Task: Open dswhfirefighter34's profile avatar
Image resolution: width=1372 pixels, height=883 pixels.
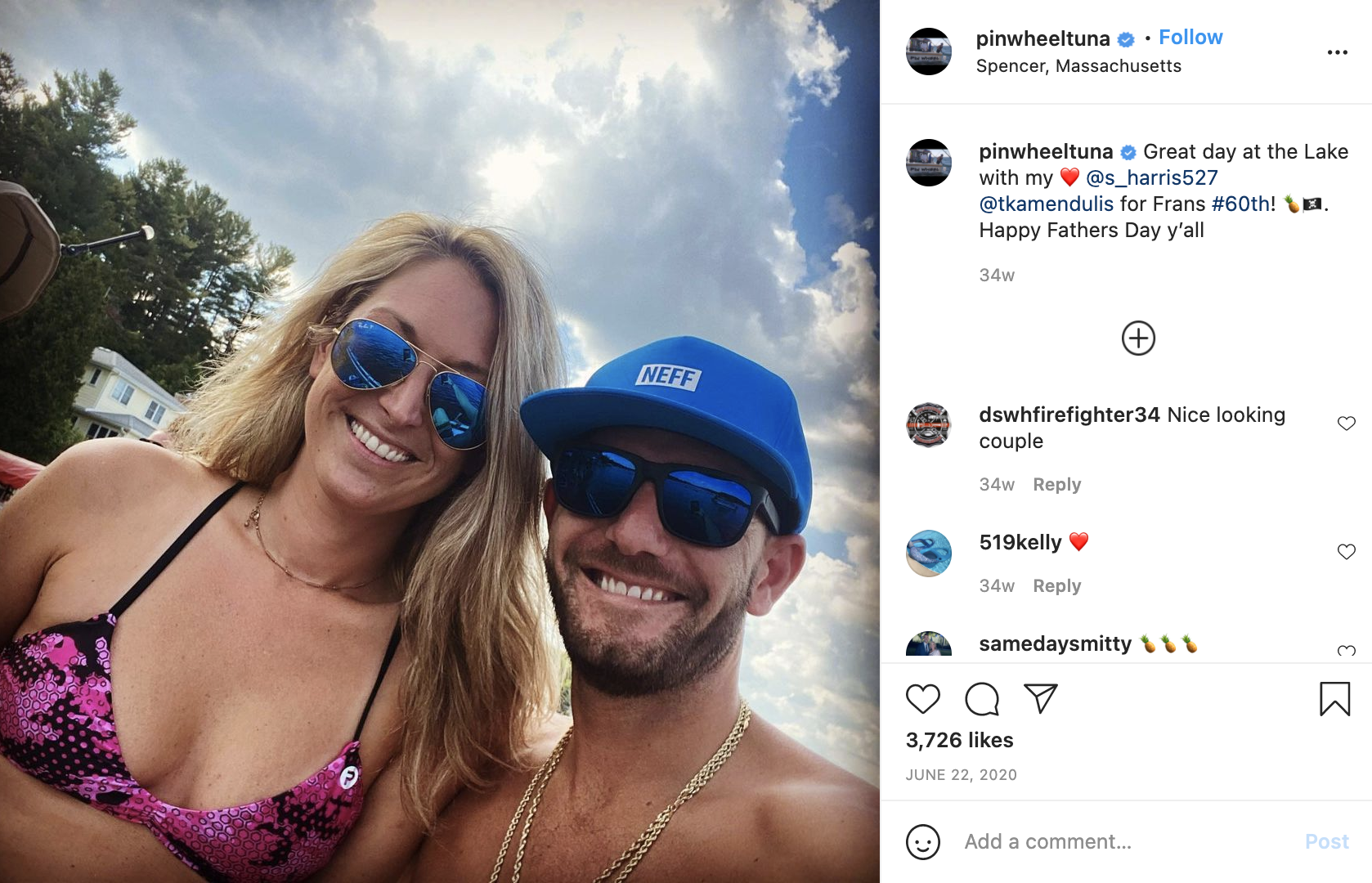Action: [929, 425]
